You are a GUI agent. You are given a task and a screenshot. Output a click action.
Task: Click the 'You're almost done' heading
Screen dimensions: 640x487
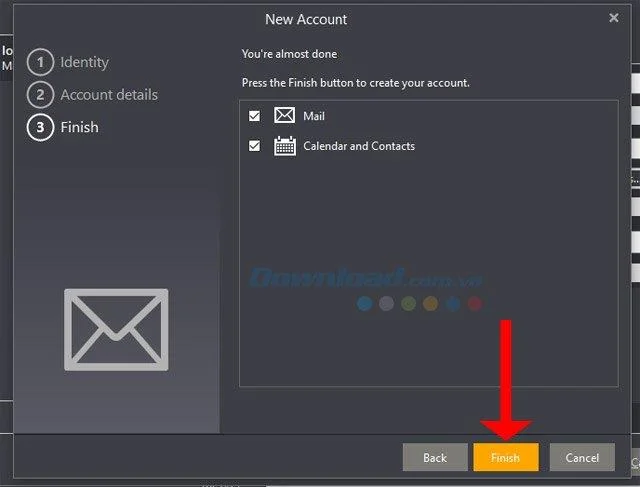click(x=289, y=54)
